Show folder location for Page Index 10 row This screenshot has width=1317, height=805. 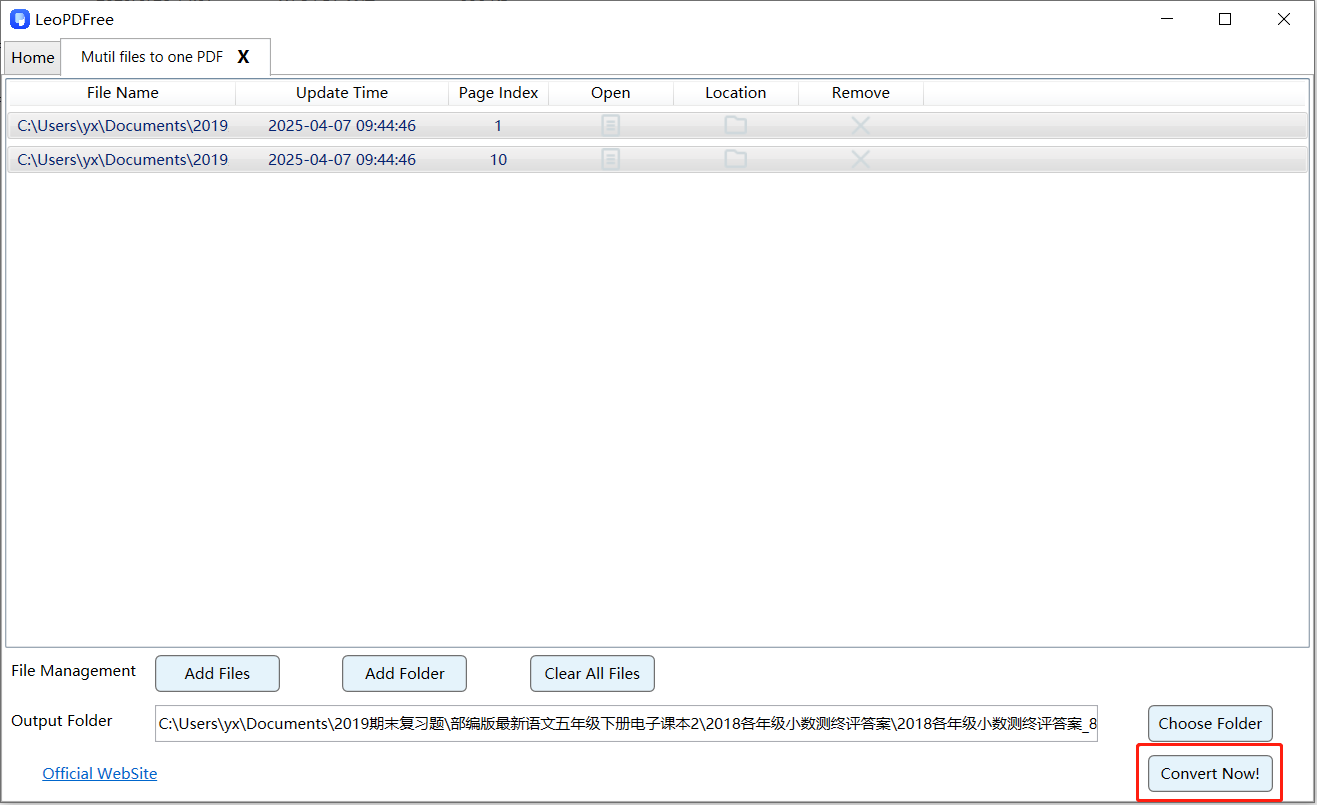click(736, 159)
